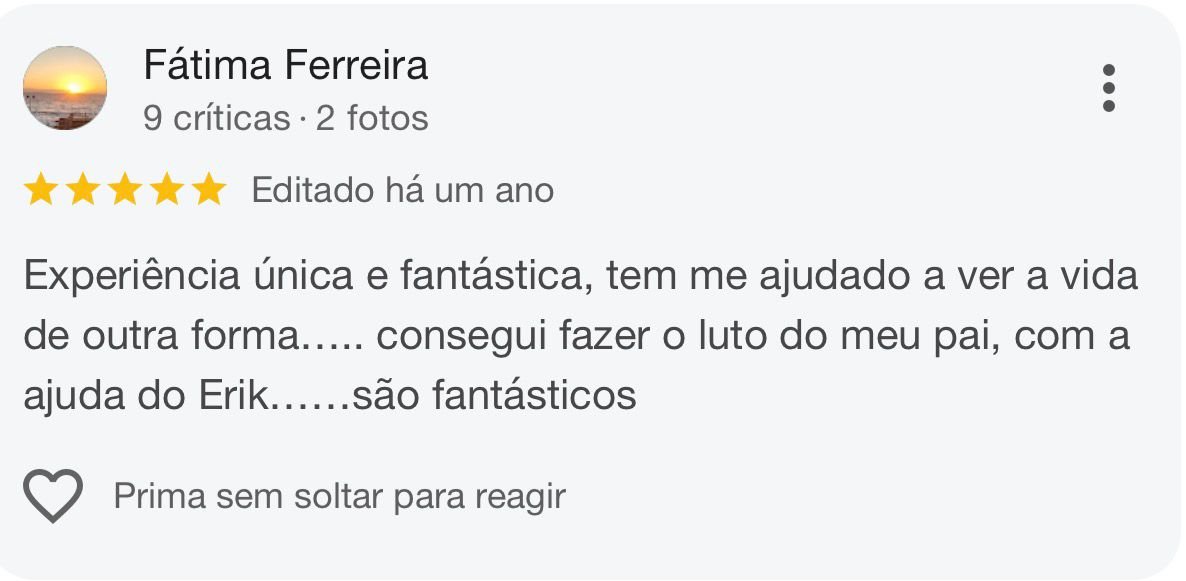Click 'Prima sem soltar para reagir' text

click(340, 493)
